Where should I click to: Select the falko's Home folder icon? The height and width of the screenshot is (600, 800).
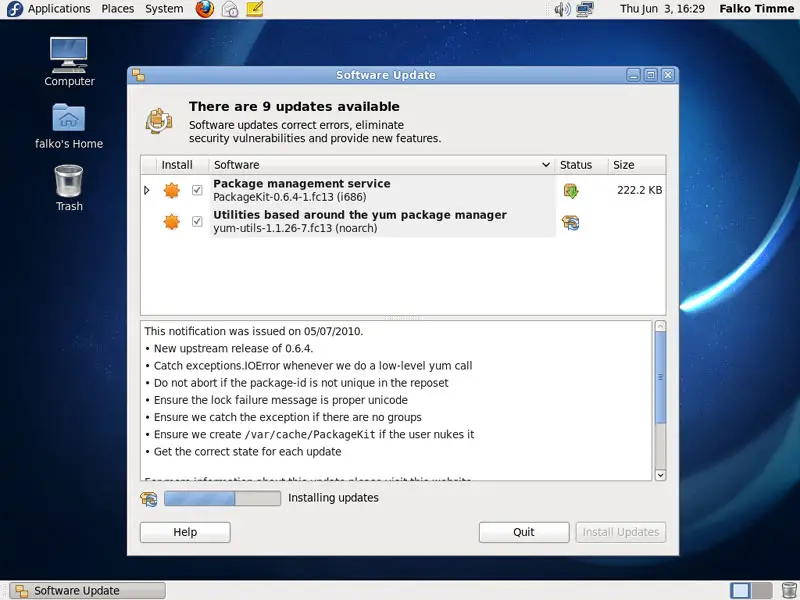[x=69, y=126]
